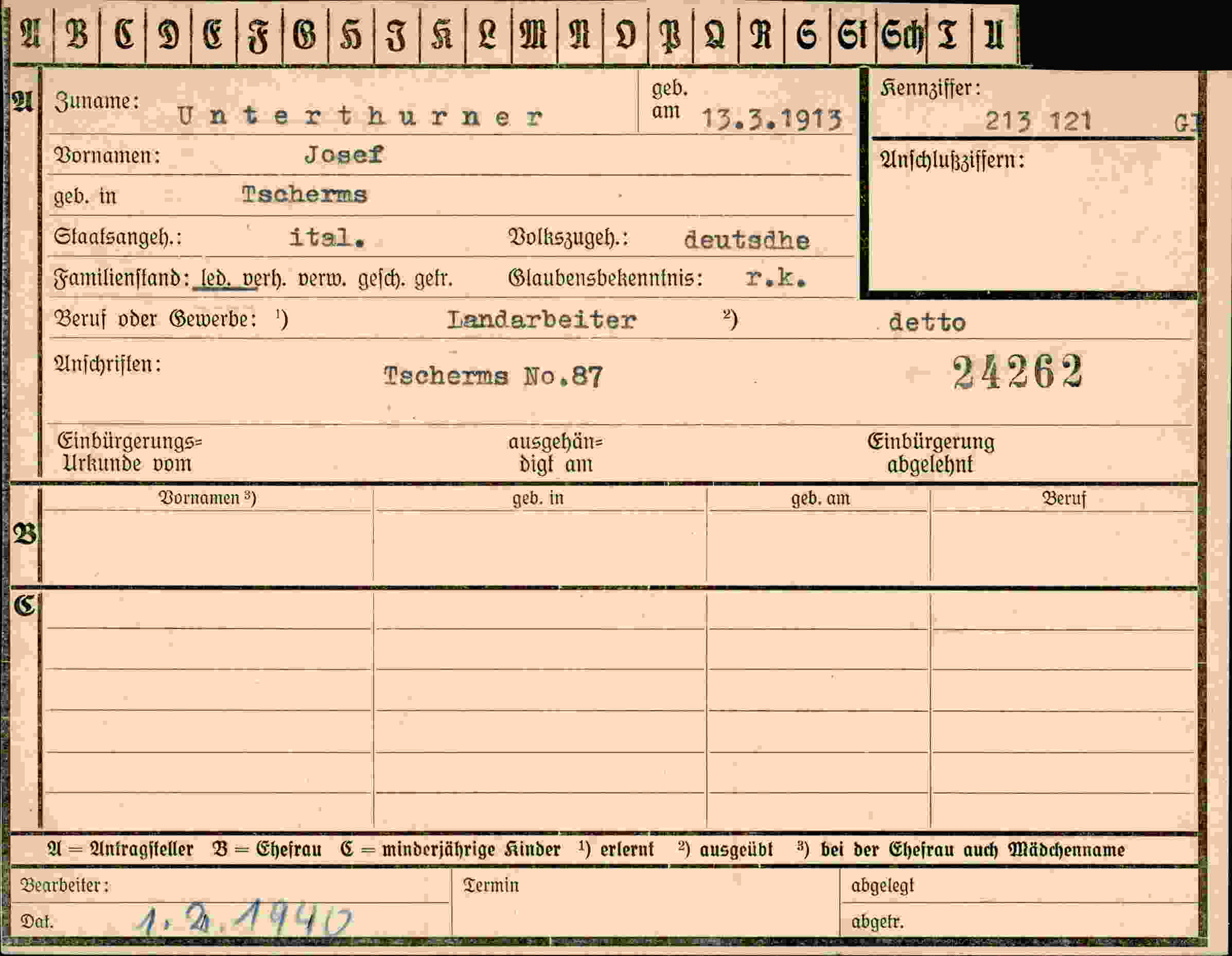Image resolution: width=1232 pixels, height=956 pixels.
Task: Select the index tab letter B
Action: 77,35
